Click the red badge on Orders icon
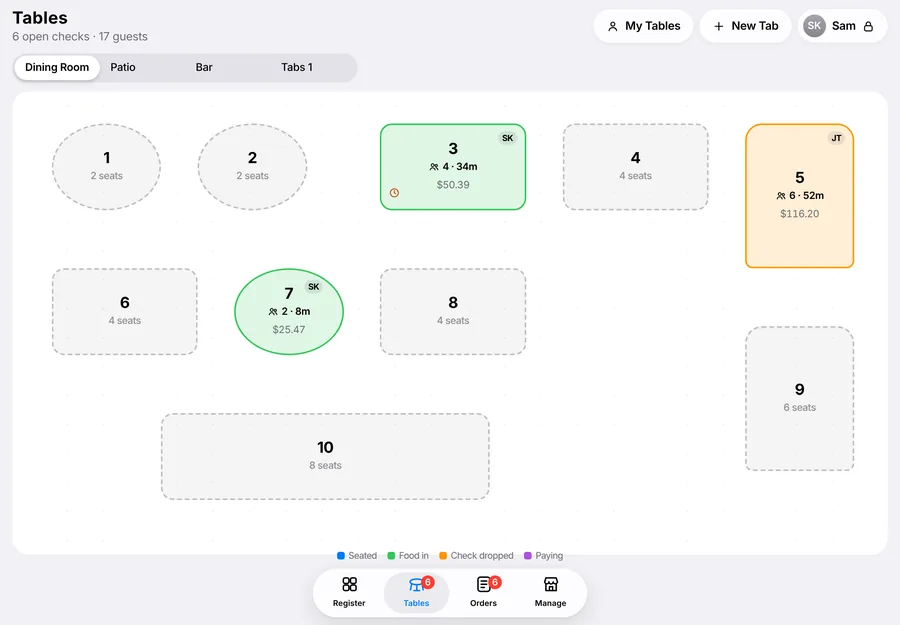This screenshot has height=625, width=900. 495,582
